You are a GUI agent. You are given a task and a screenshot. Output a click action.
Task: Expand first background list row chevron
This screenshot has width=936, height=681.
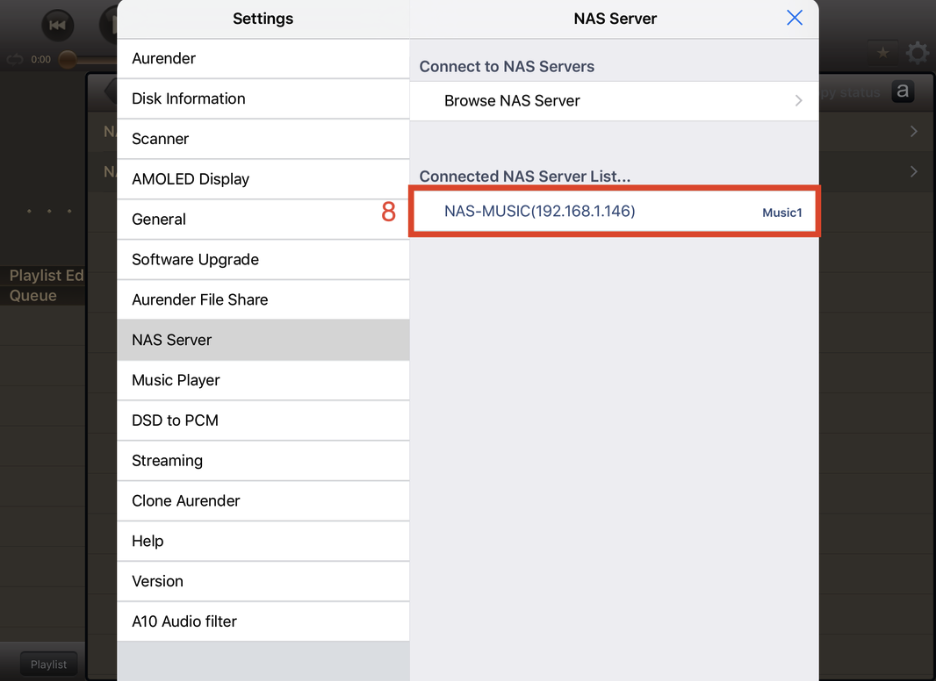tap(914, 131)
